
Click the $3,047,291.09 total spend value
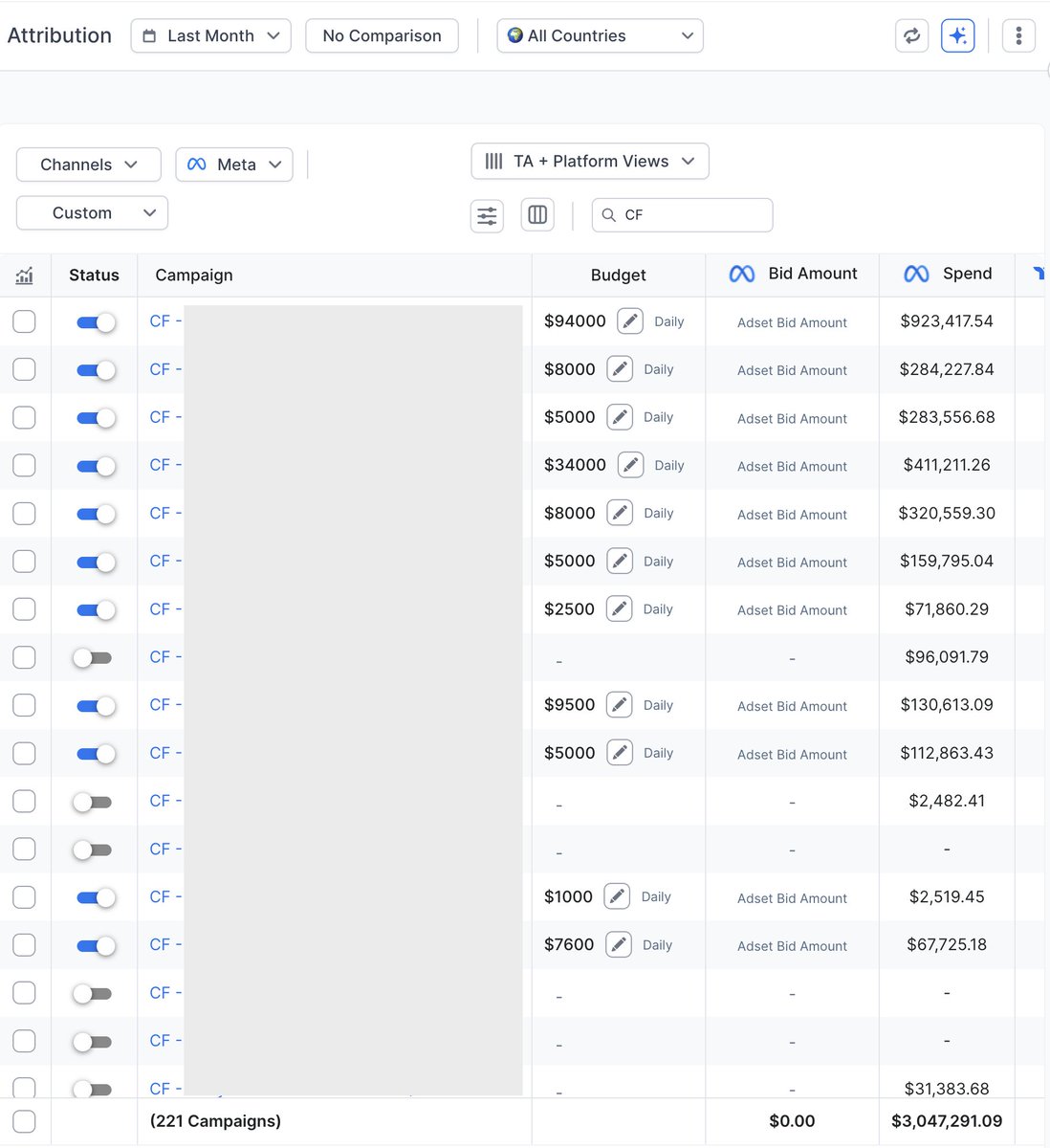[947, 1121]
